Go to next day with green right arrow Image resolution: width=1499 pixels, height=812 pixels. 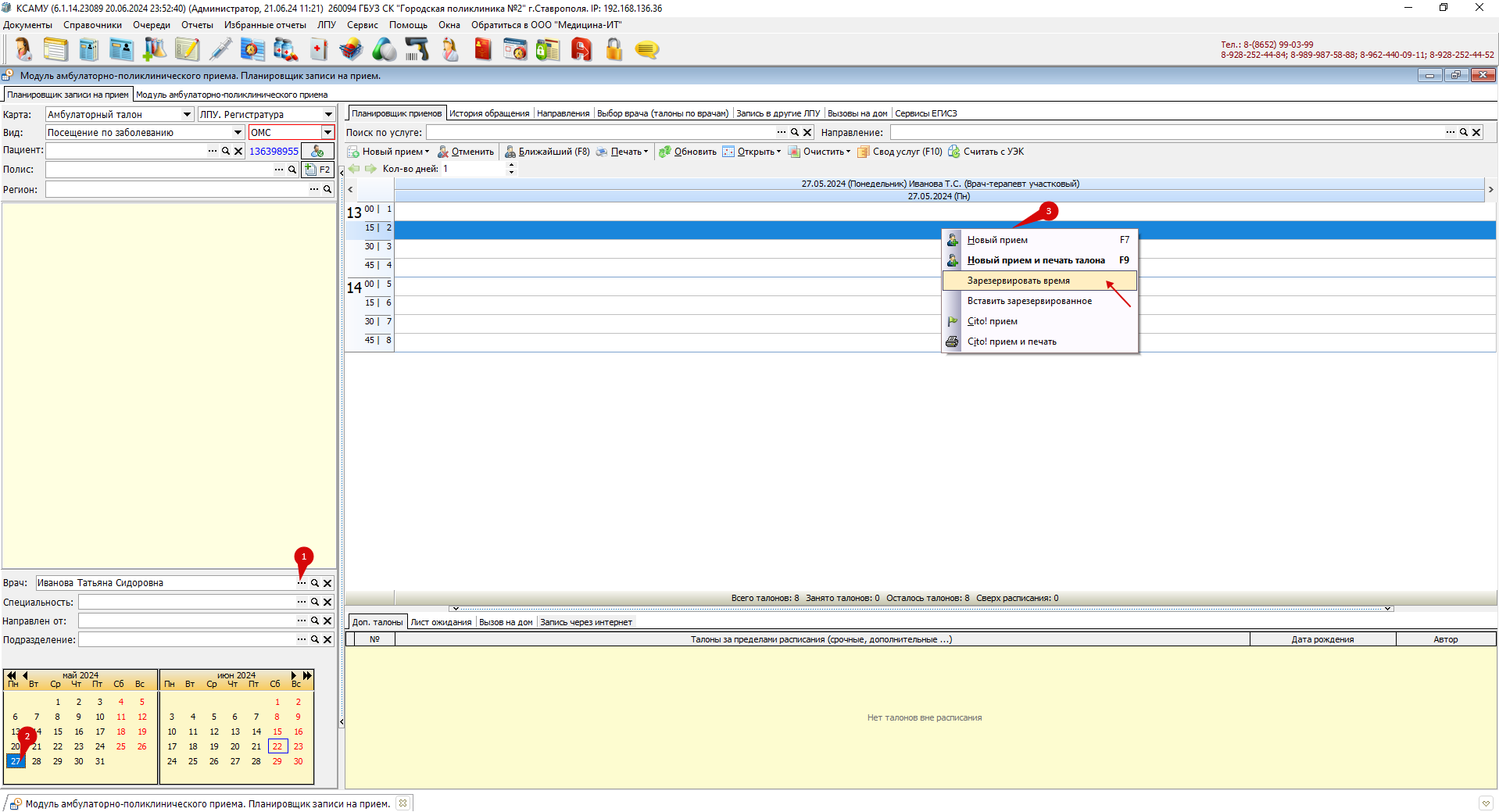370,169
